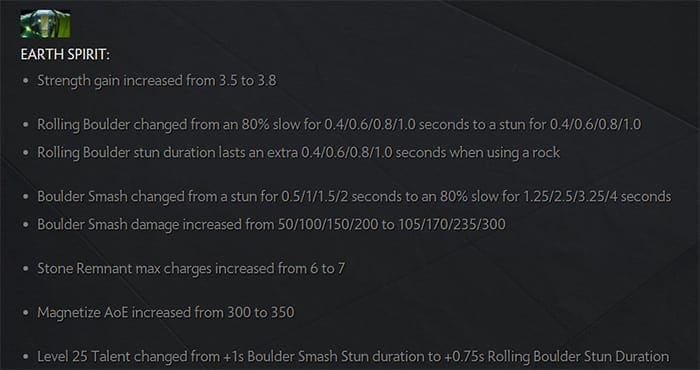Click the Magnetize AoE increased line

click(166, 312)
